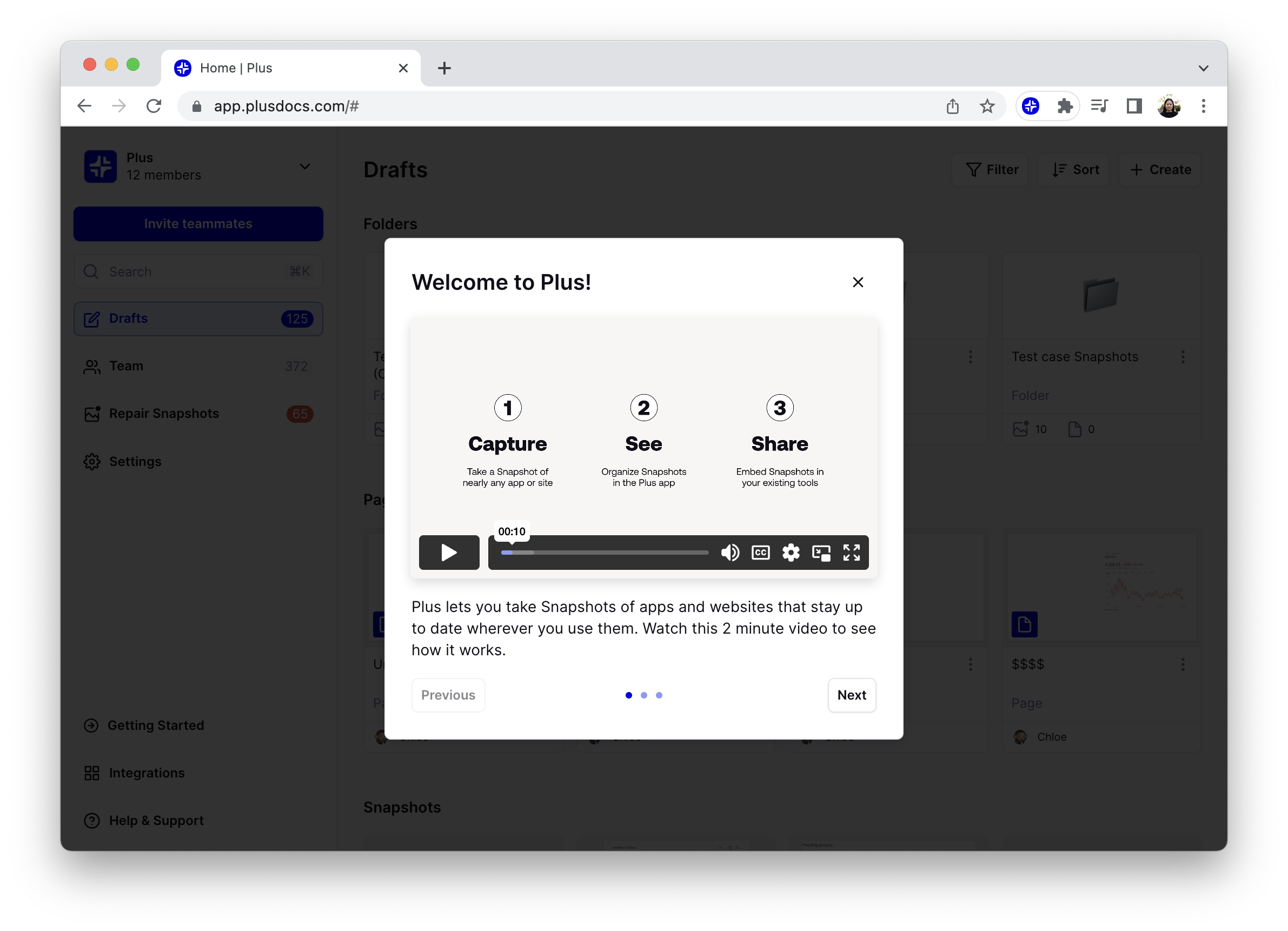Open Drafts in the sidebar
The height and width of the screenshot is (931, 1288).
198,318
